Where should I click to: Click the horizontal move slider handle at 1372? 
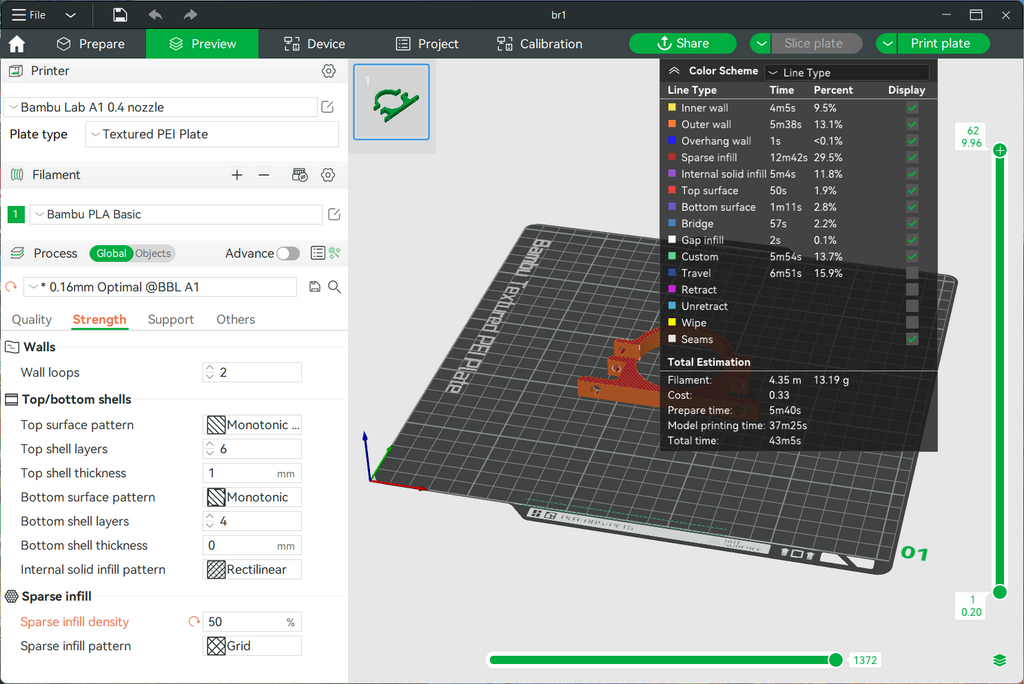tap(835, 660)
